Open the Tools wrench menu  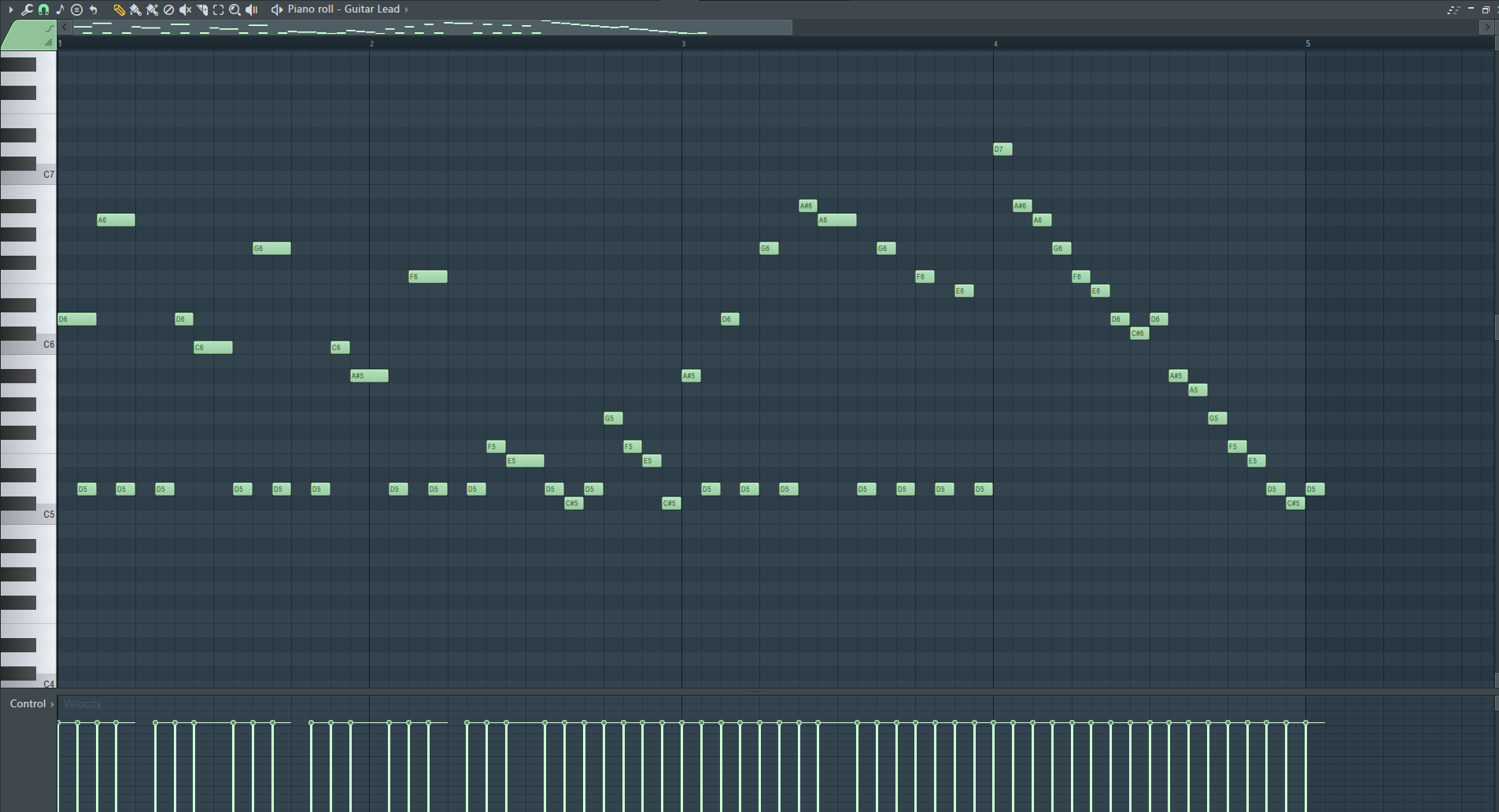(27, 9)
